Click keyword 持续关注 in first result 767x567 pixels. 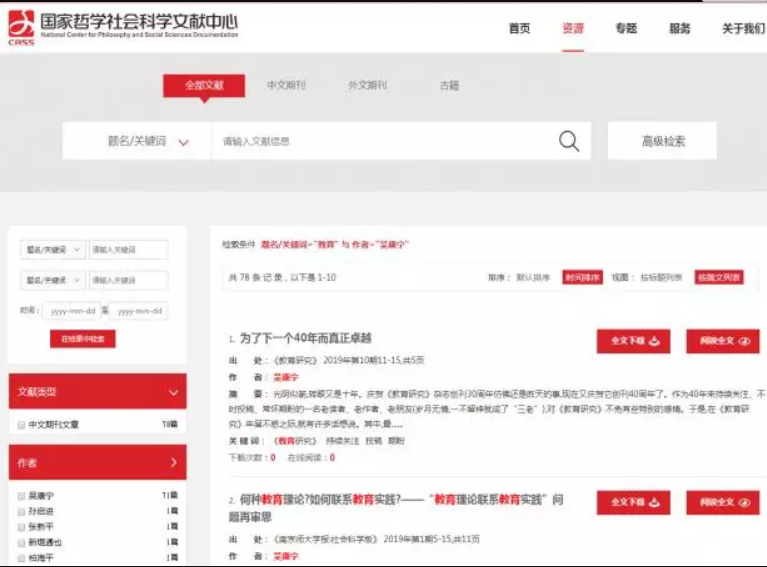[x=342, y=441]
